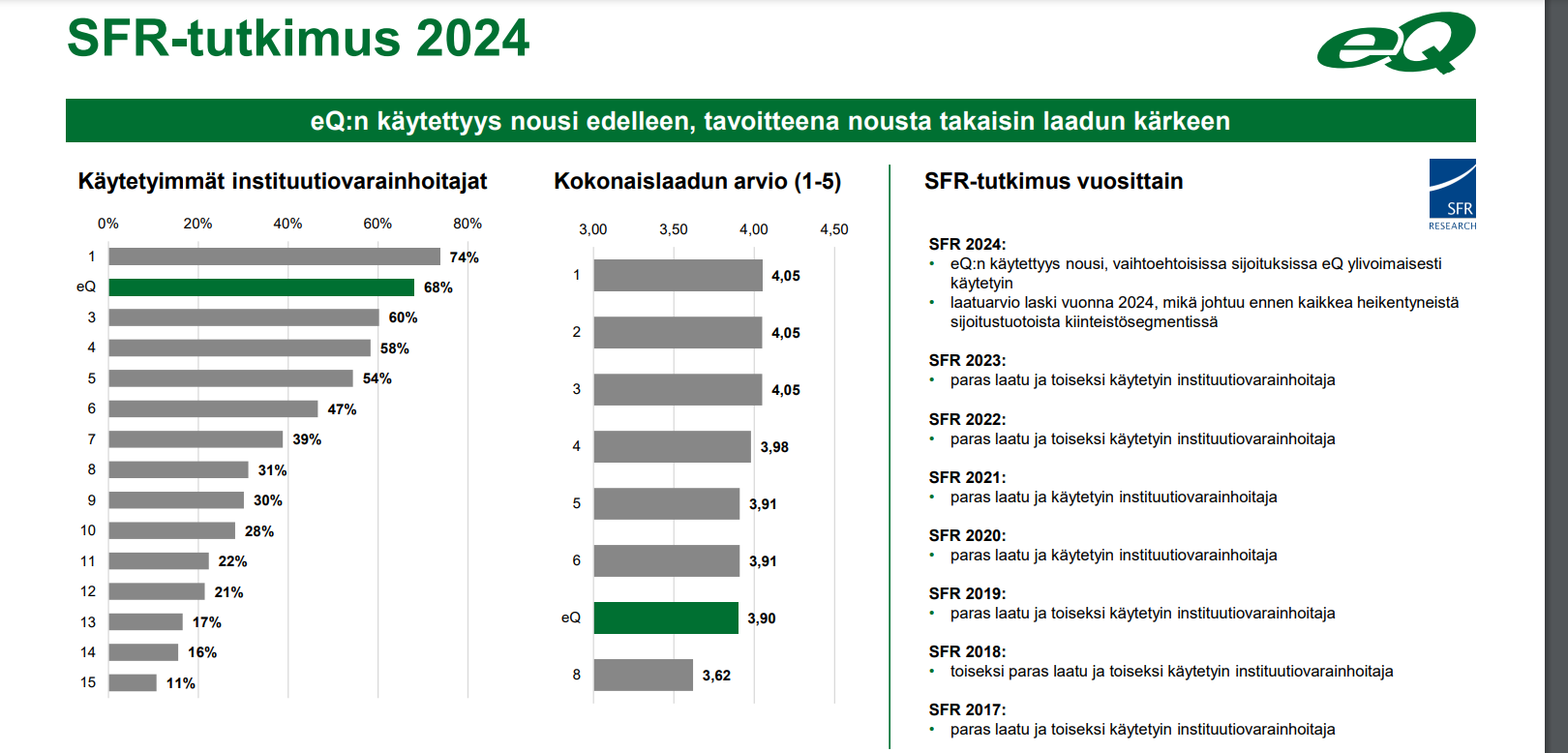Select the bullet text under SFR 2021
Screen dimensions: 1568x753
[x=1113, y=497]
